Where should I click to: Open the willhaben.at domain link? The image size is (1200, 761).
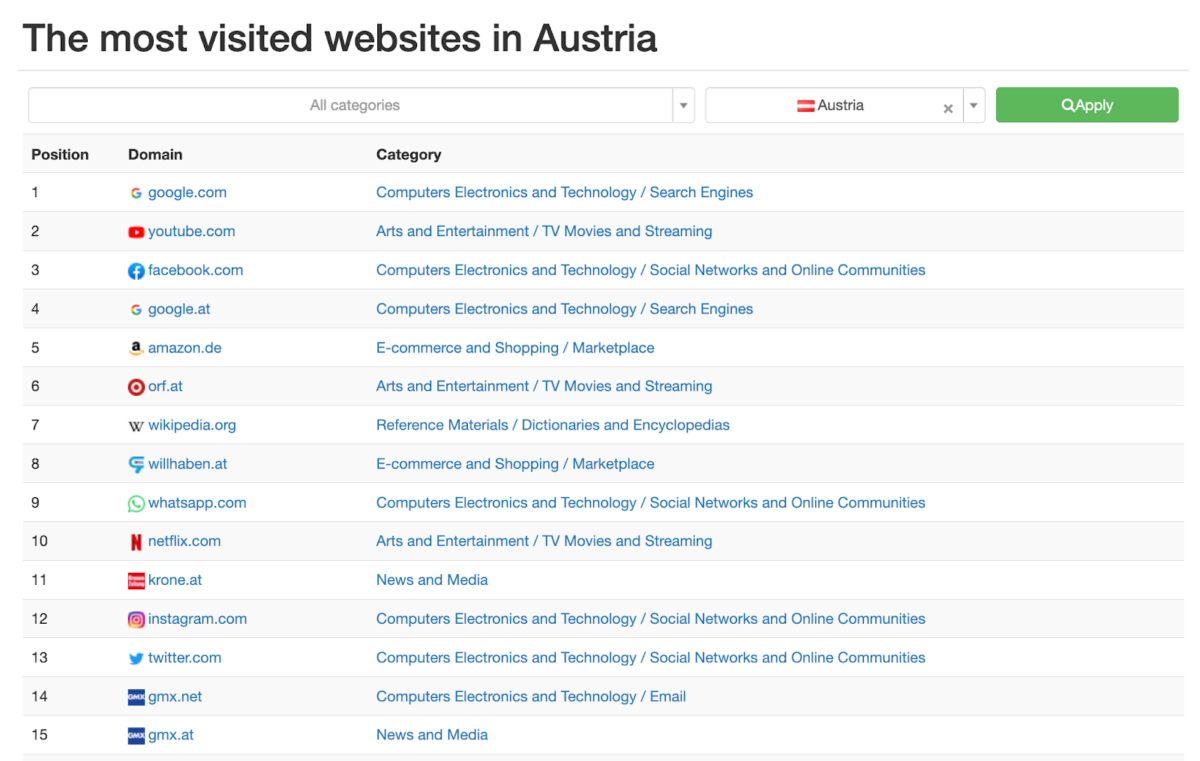click(187, 464)
